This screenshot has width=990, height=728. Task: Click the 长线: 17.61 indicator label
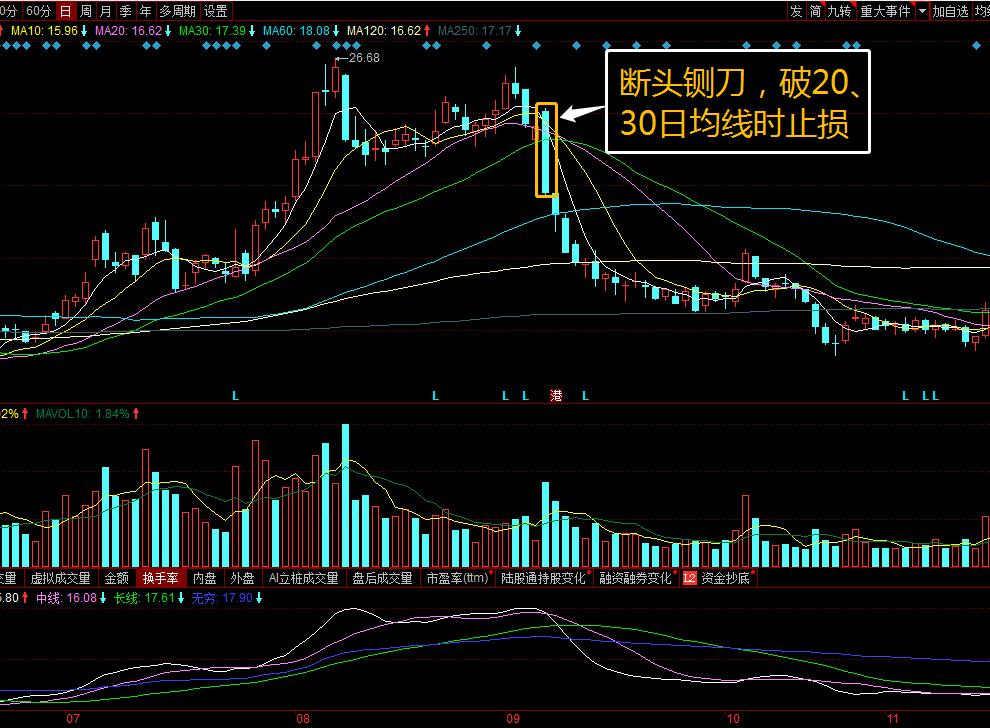pyautogui.click(x=144, y=597)
